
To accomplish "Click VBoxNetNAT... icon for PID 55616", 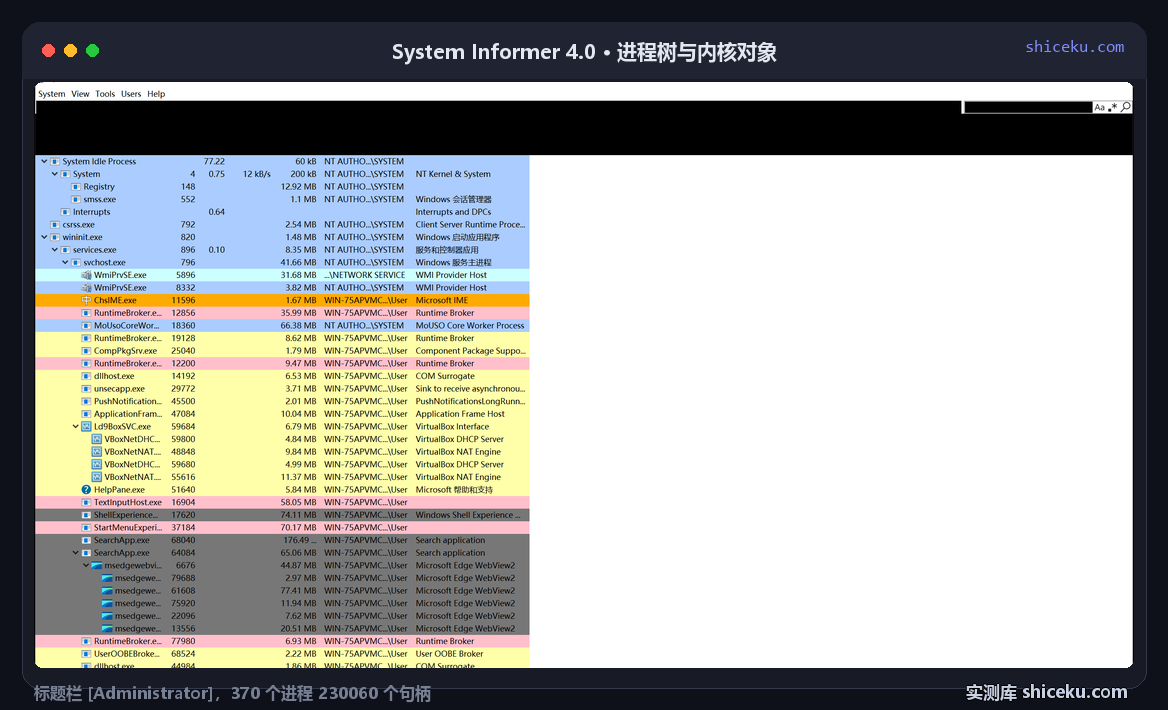I will tap(97, 478).
